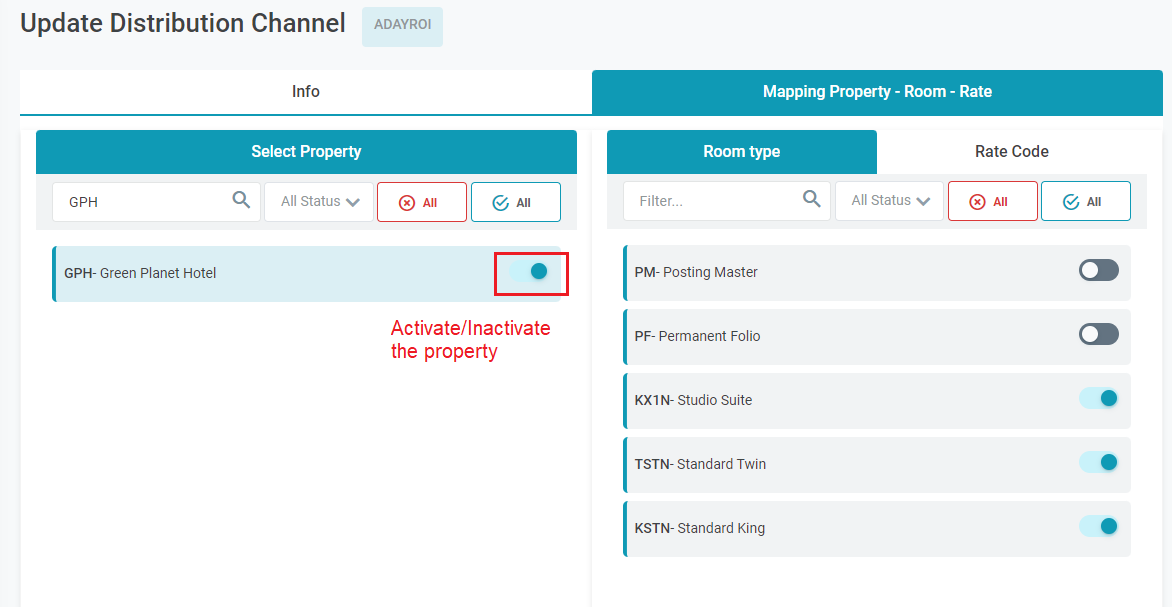Image resolution: width=1172 pixels, height=607 pixels.
Task: Disable the KX1N Studio Suite room
Action: [x=1098, y=398]
